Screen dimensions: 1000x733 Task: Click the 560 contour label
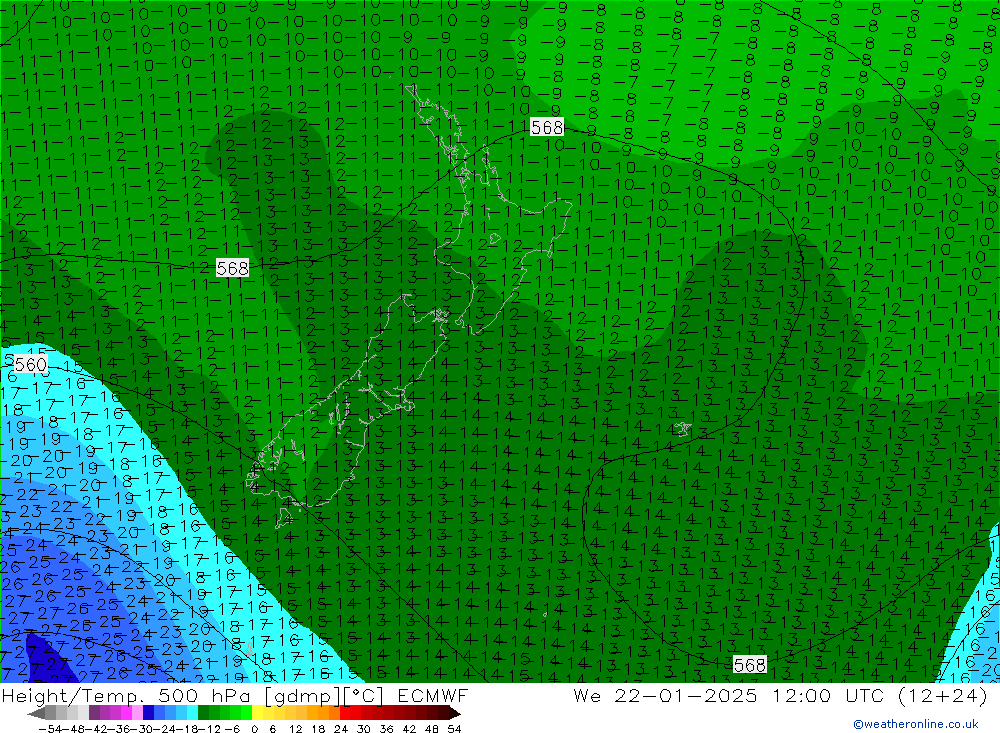coord(30,364)
